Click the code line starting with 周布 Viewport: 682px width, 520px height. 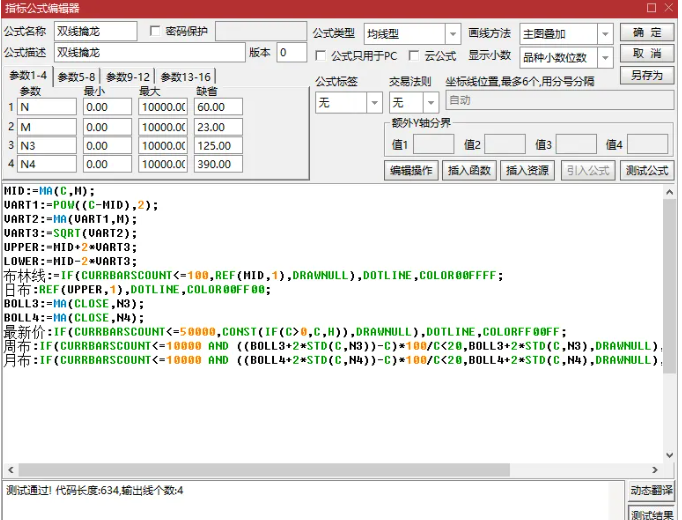pos(333,346)
